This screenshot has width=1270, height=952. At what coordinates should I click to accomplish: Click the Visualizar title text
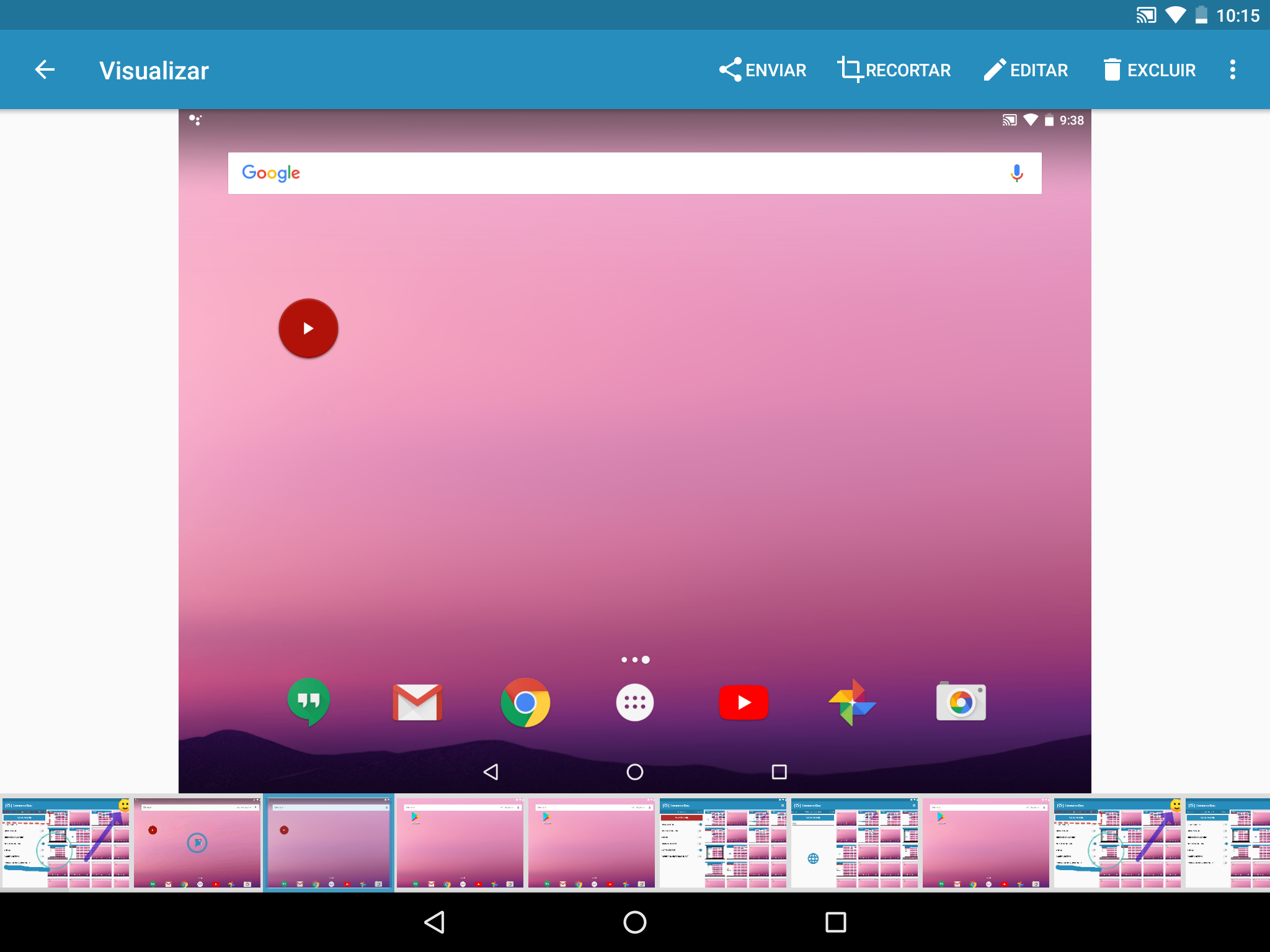coord(154,70)
